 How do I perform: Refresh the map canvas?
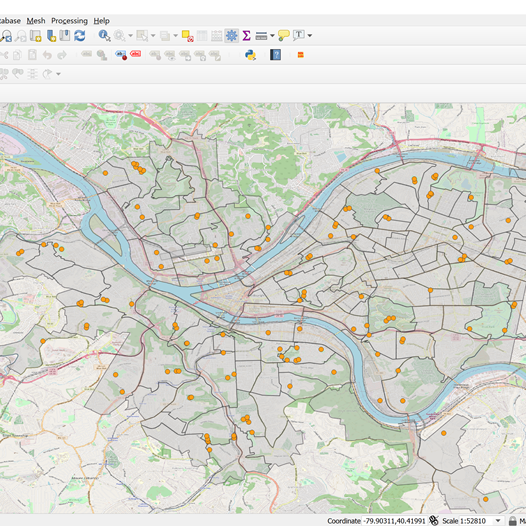tap(80, 36)
